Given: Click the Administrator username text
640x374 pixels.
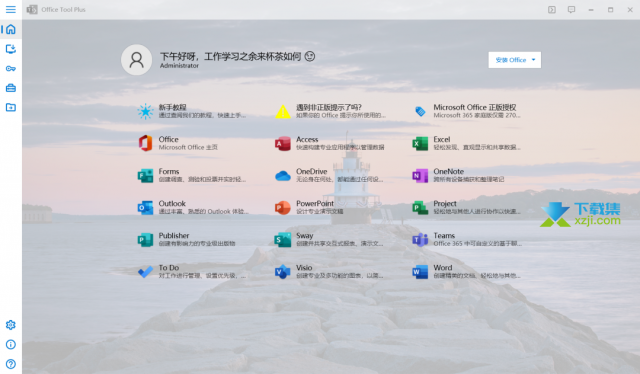Looking at the screenshot, I should coord(179,65).
